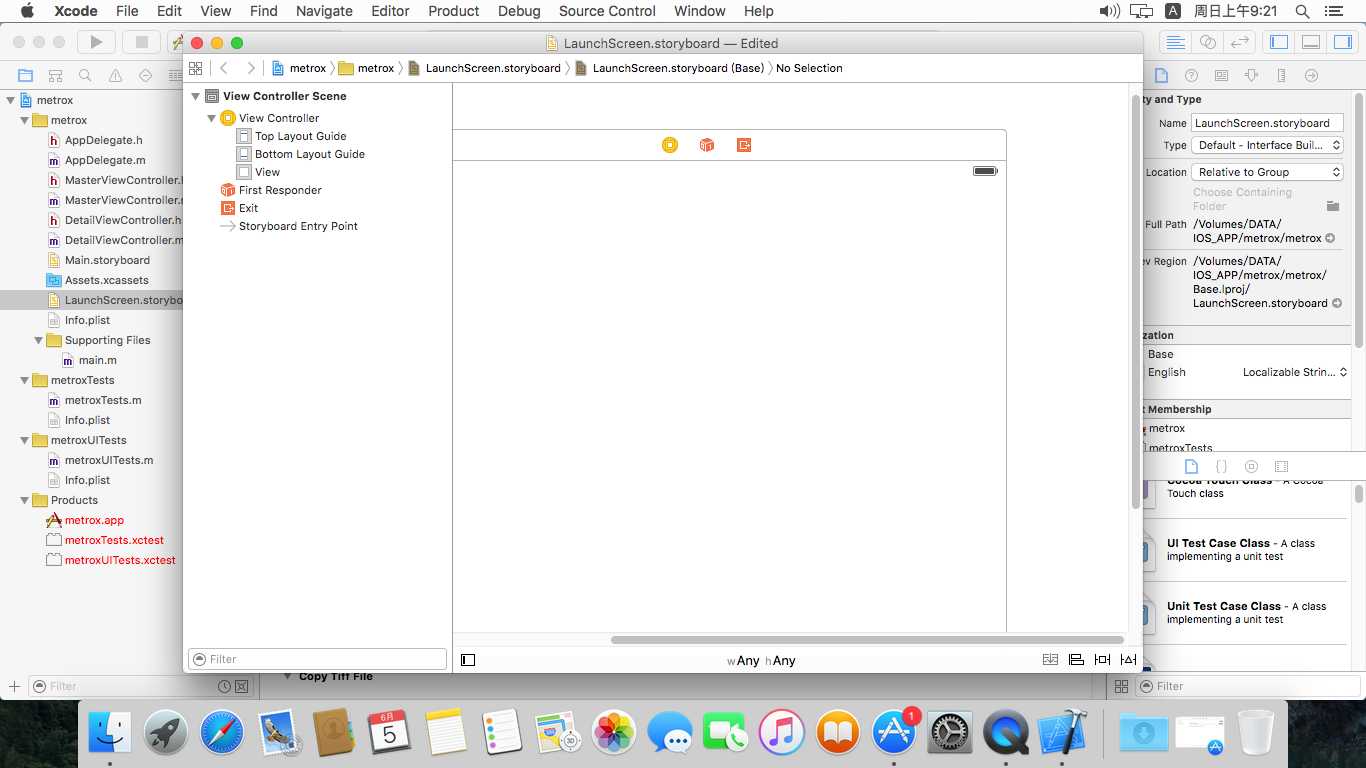Collapse the Supporting Files group
This screenshot has width=1366, height=768.
pos(38,340)
